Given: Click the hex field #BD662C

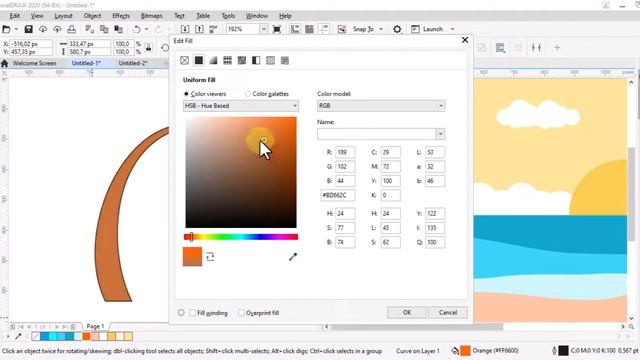Looking at the screenshot, I should (338, 195).
